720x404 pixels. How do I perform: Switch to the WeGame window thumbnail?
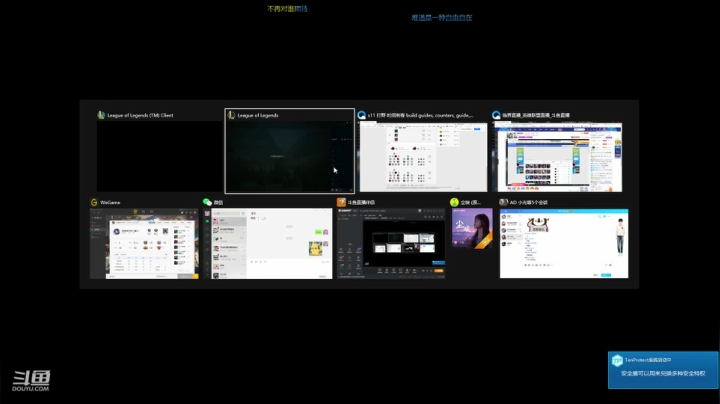[144, 244]
